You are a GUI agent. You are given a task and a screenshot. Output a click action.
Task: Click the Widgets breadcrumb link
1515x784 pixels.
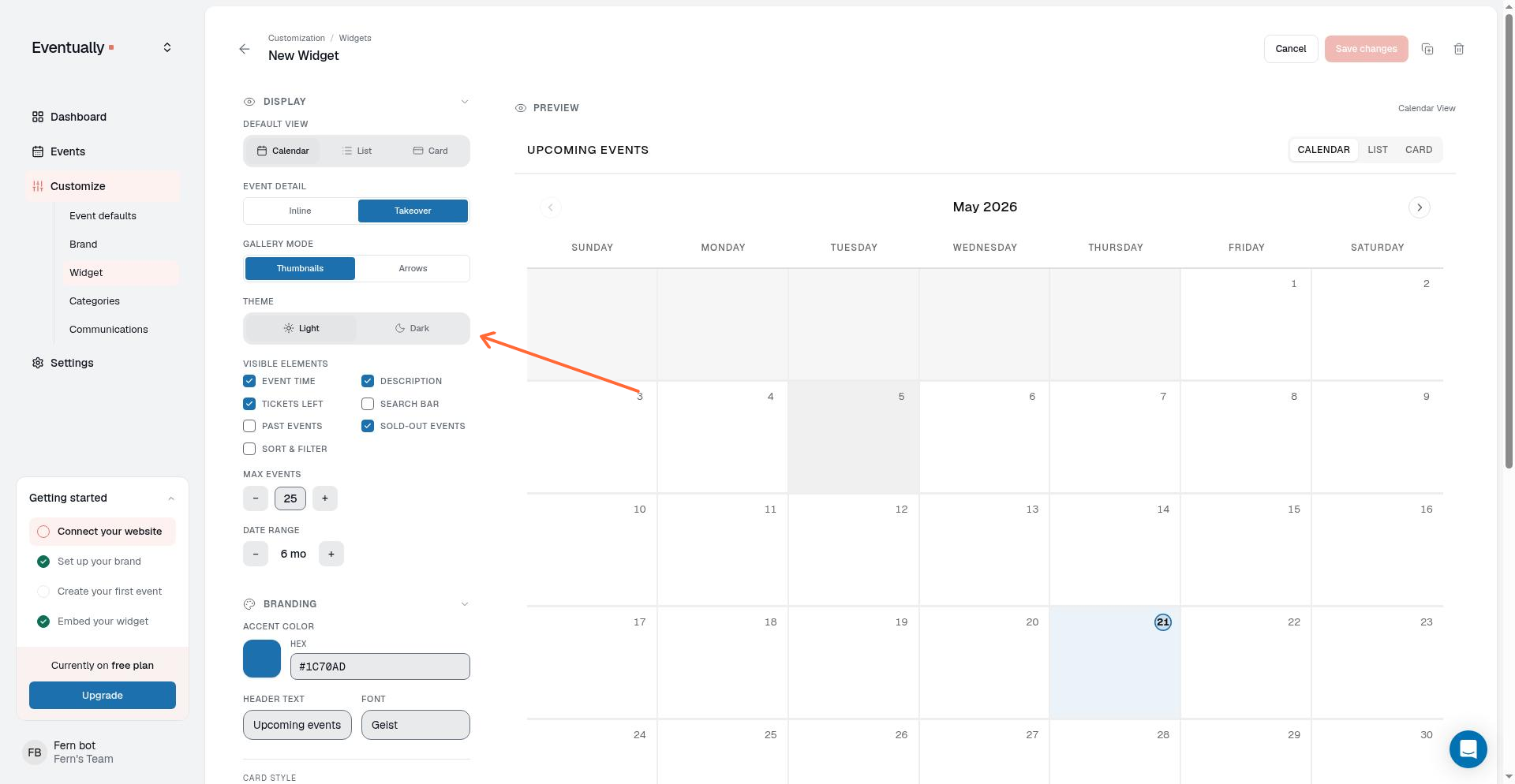[x=355, y=38]
